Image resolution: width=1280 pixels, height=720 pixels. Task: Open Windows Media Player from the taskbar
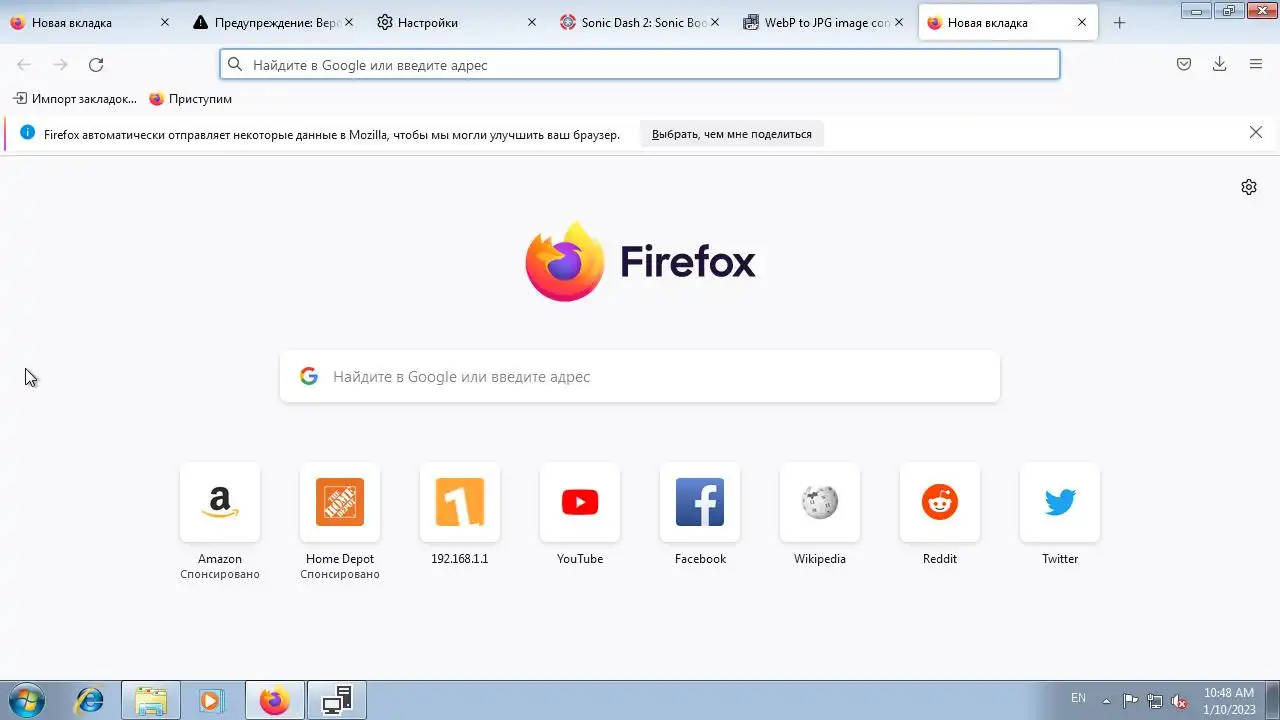(x=211, y=701)
